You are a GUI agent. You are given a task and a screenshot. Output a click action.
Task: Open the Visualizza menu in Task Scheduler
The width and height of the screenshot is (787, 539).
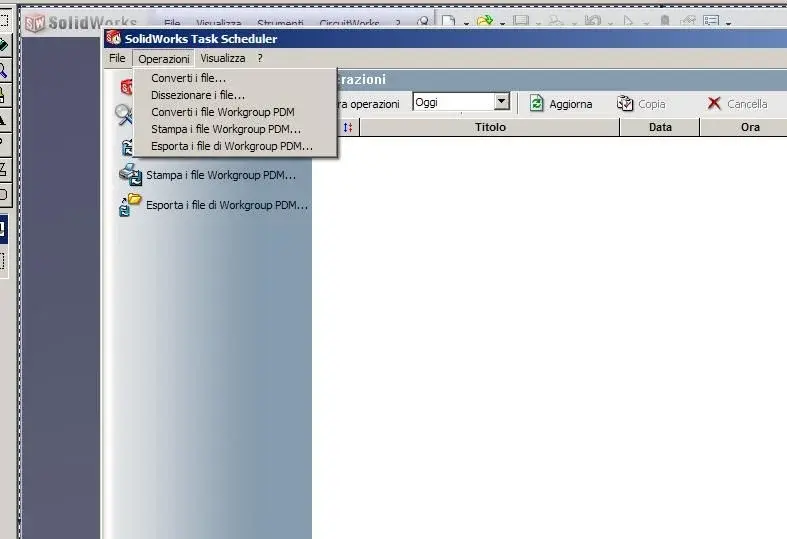223,58
